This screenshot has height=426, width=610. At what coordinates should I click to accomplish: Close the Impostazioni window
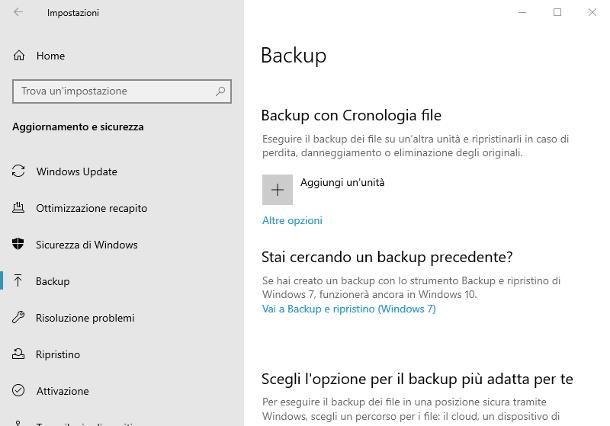pyautogui.click(x=592, y=12)
